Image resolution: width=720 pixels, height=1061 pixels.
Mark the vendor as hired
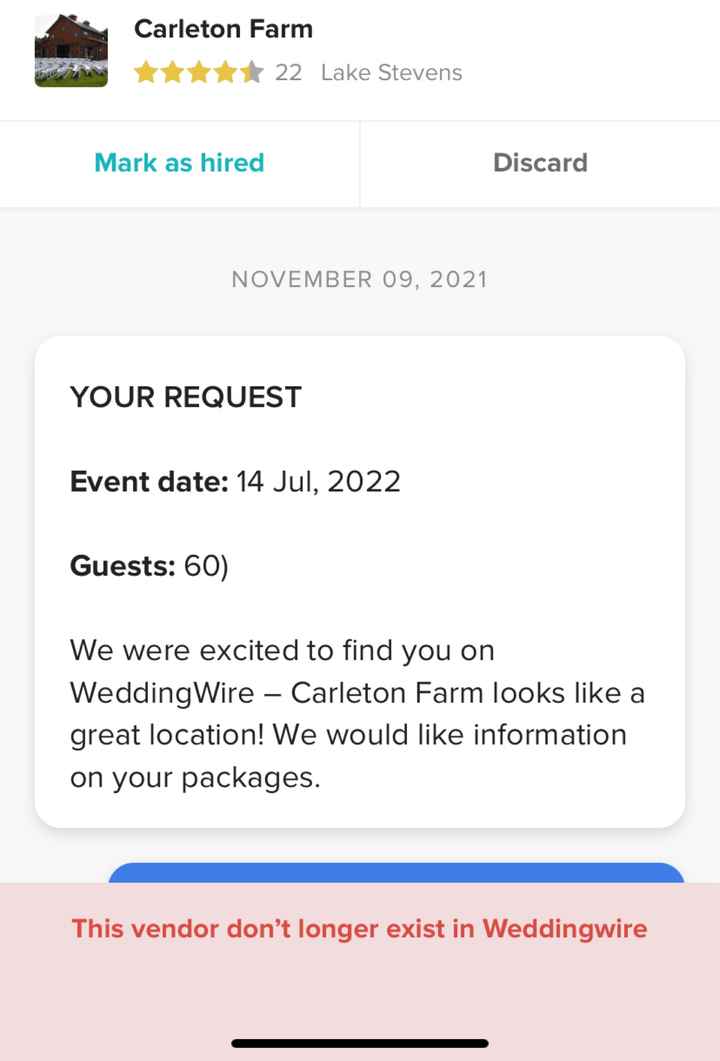point(179,163)
